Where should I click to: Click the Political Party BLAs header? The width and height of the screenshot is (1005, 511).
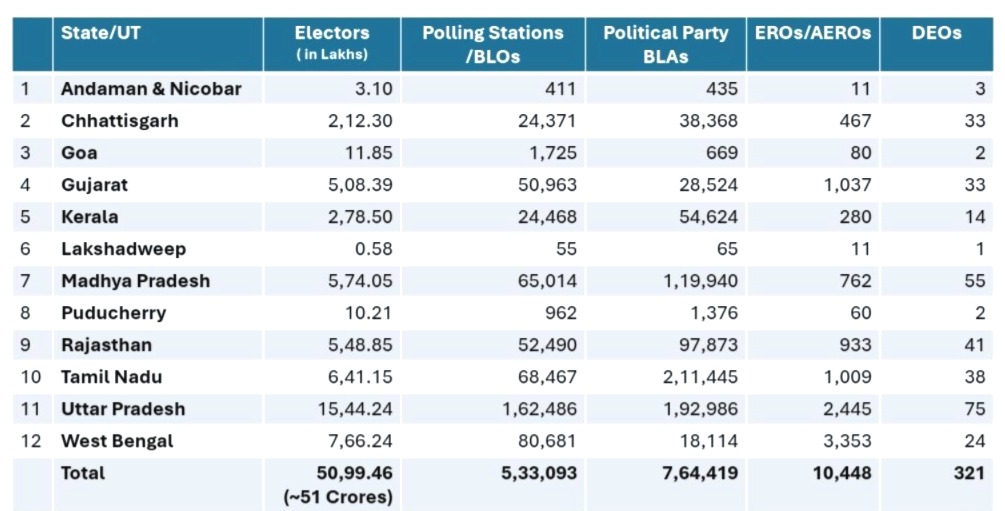(666, 45)
